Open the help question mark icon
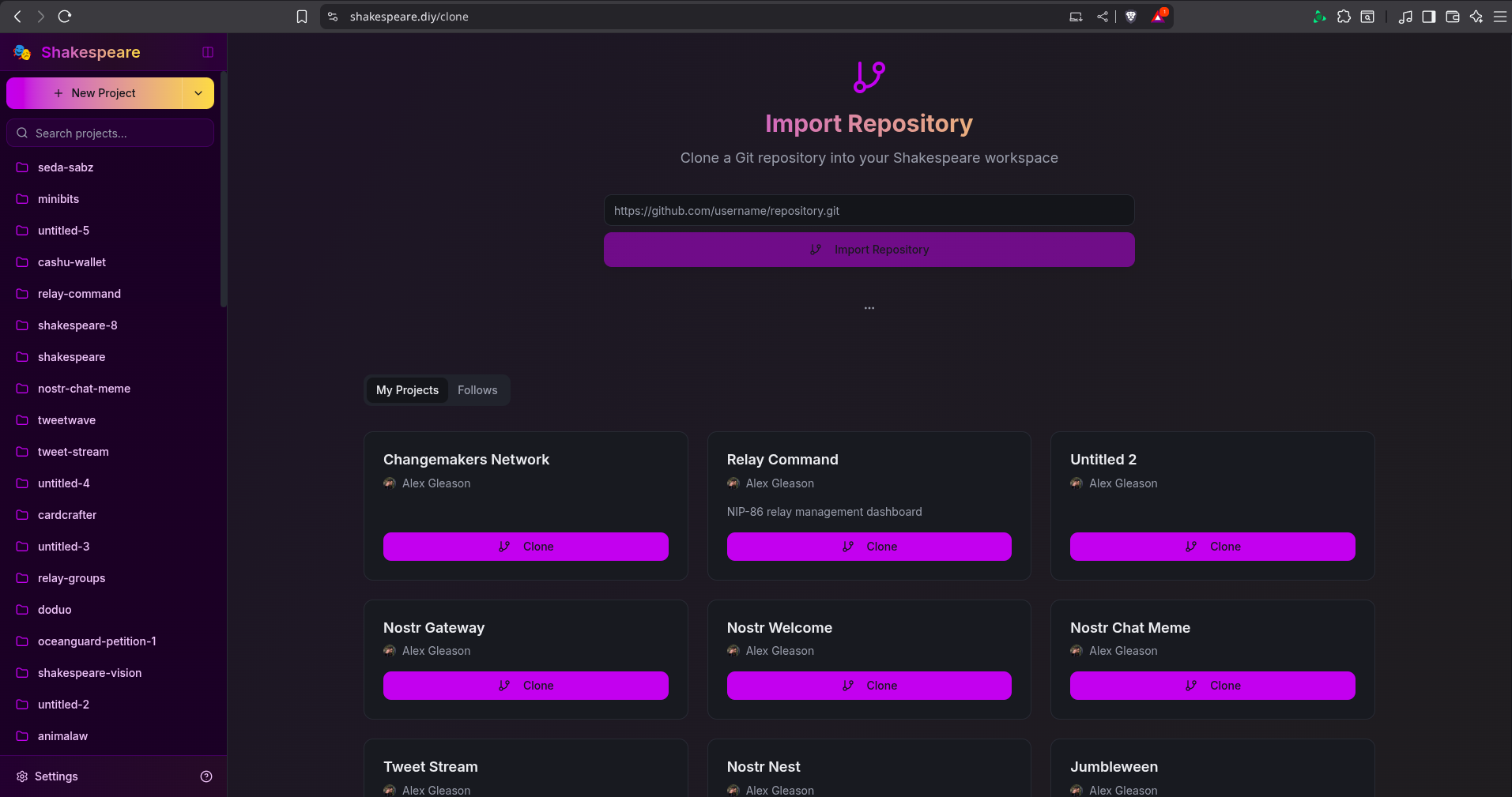The image size is (1512, 797). [x=206, y=776]
